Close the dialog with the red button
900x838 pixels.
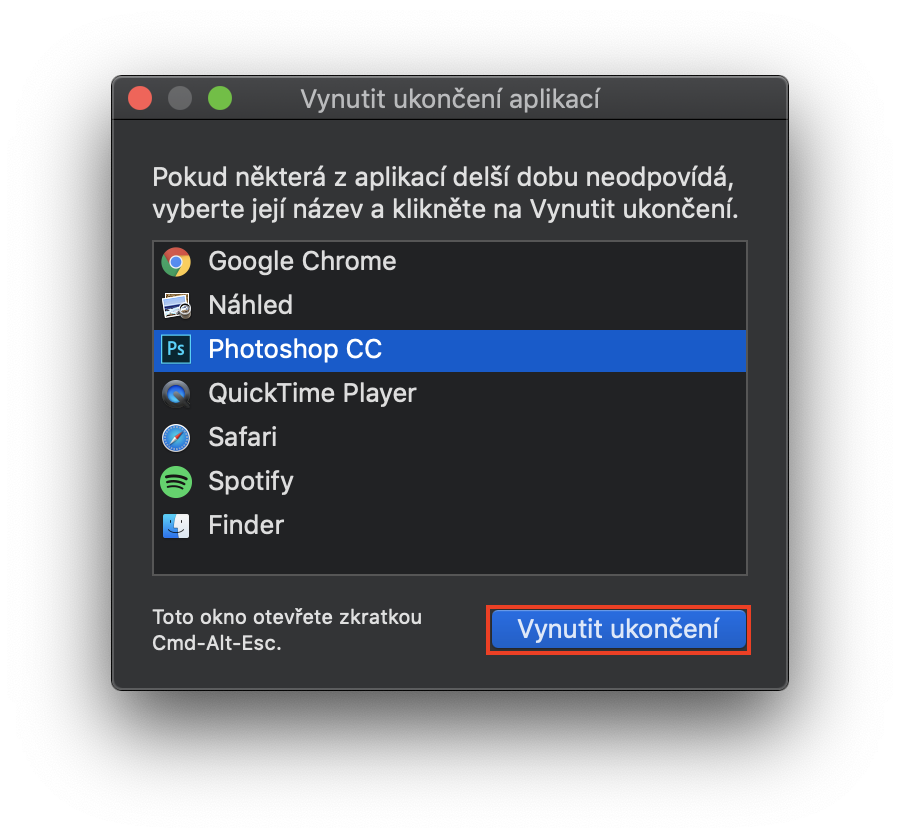tap(140, 99)
